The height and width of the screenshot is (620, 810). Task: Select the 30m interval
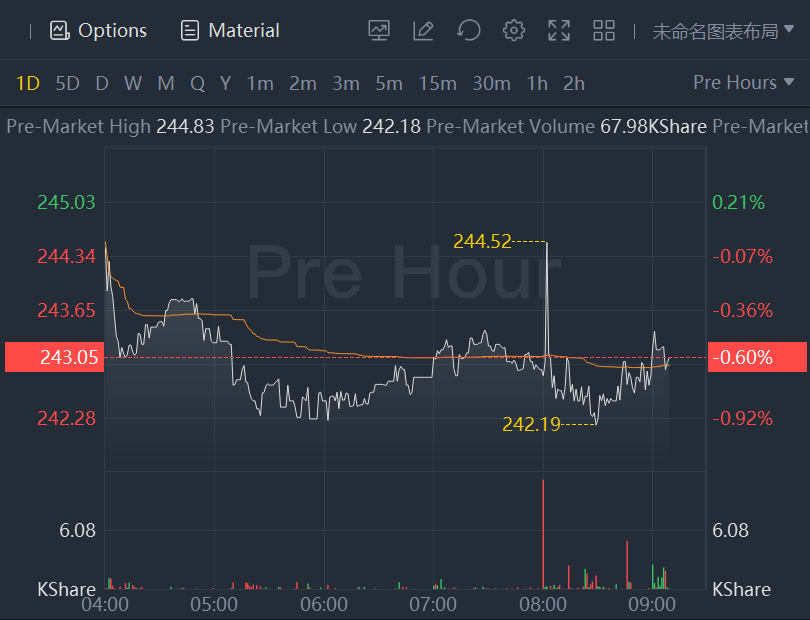491,84
